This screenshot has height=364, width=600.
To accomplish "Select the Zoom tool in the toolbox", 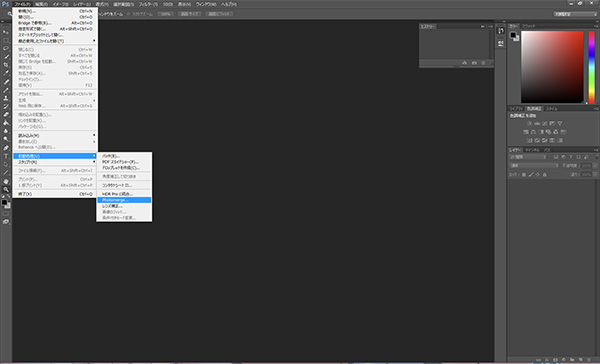I will pyautogui.click(x=6, y=189).
